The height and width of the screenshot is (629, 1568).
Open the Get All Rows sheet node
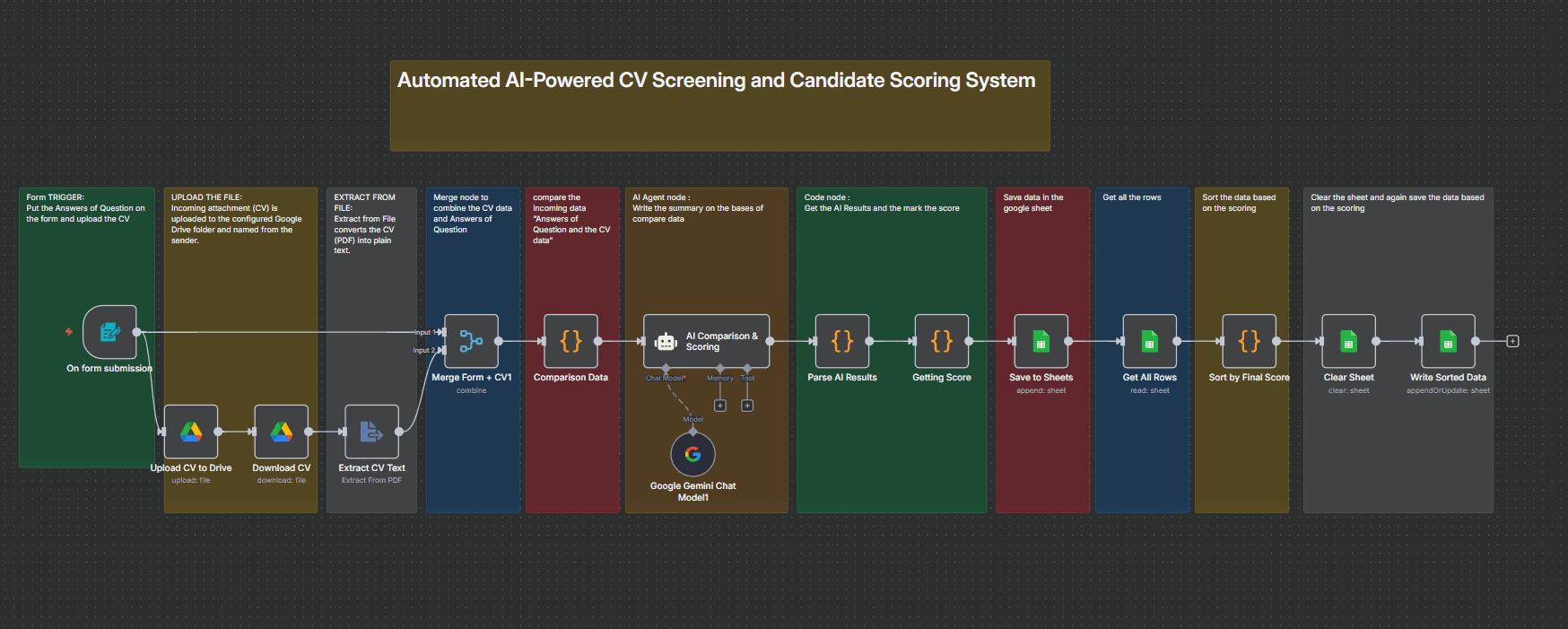pos(1149,341)
